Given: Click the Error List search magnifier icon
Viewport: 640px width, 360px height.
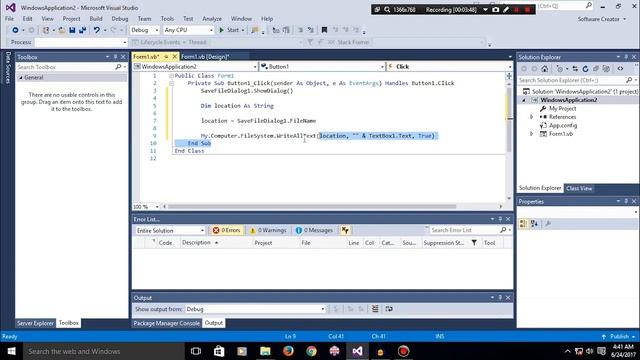Looking at the screenshot, I should 503,230.
